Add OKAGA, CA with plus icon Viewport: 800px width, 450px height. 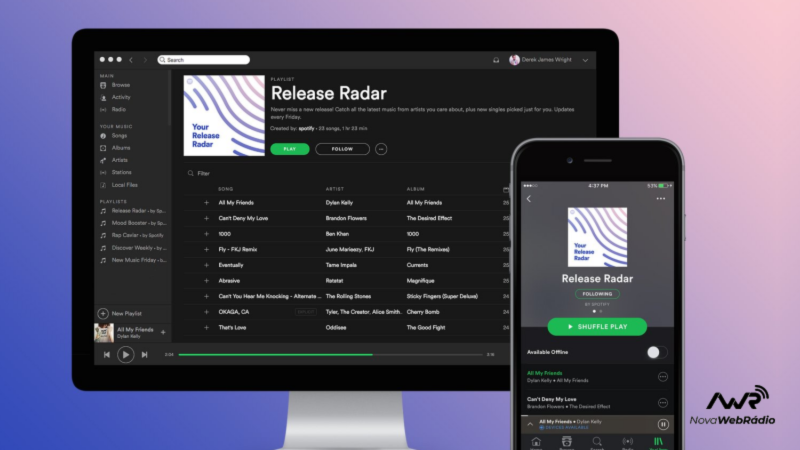(207, 312)
